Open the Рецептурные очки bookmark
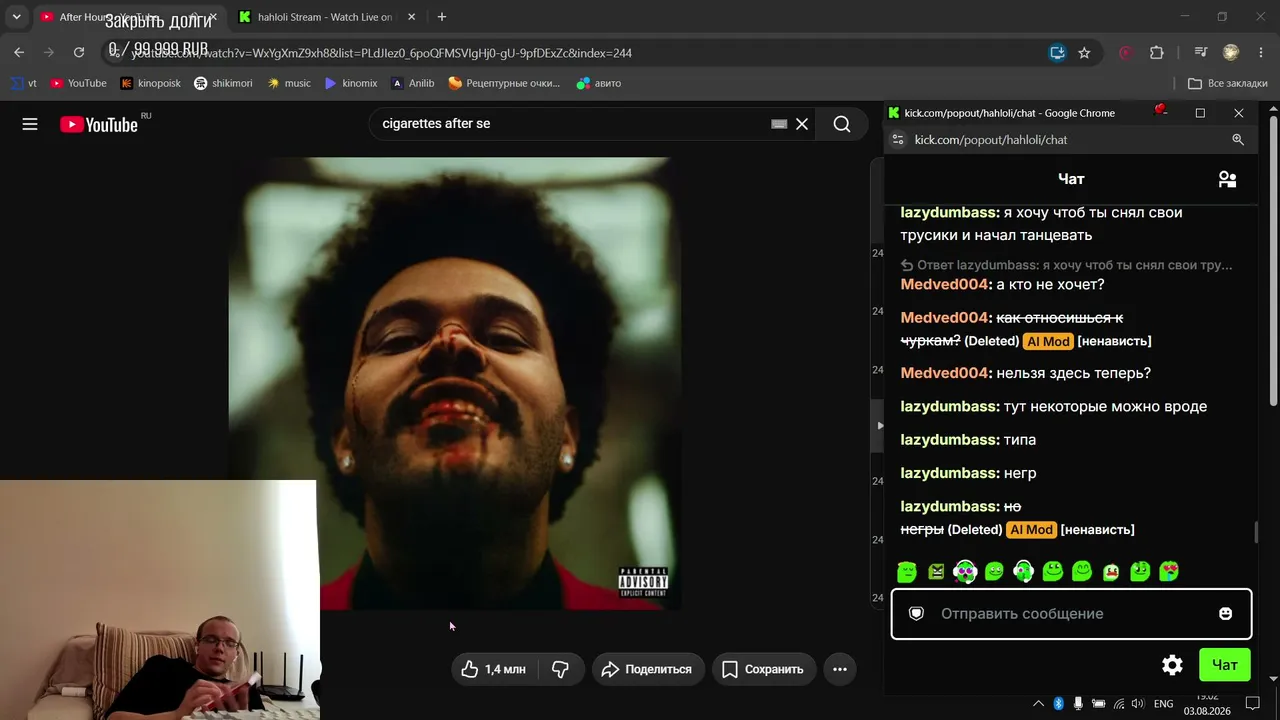The width and height of the screenshot is (1280, 720). [504, 83]
